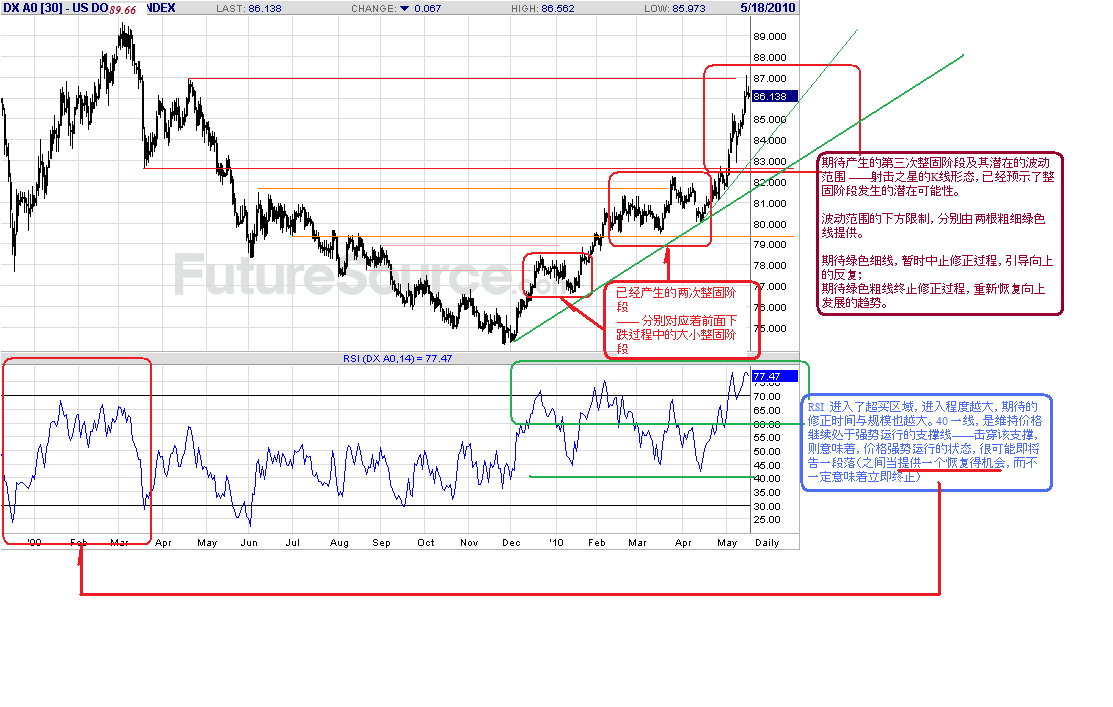Click the 70.00 RSI axis label
The image size is (1113, 707).
(x=767, y=397)
